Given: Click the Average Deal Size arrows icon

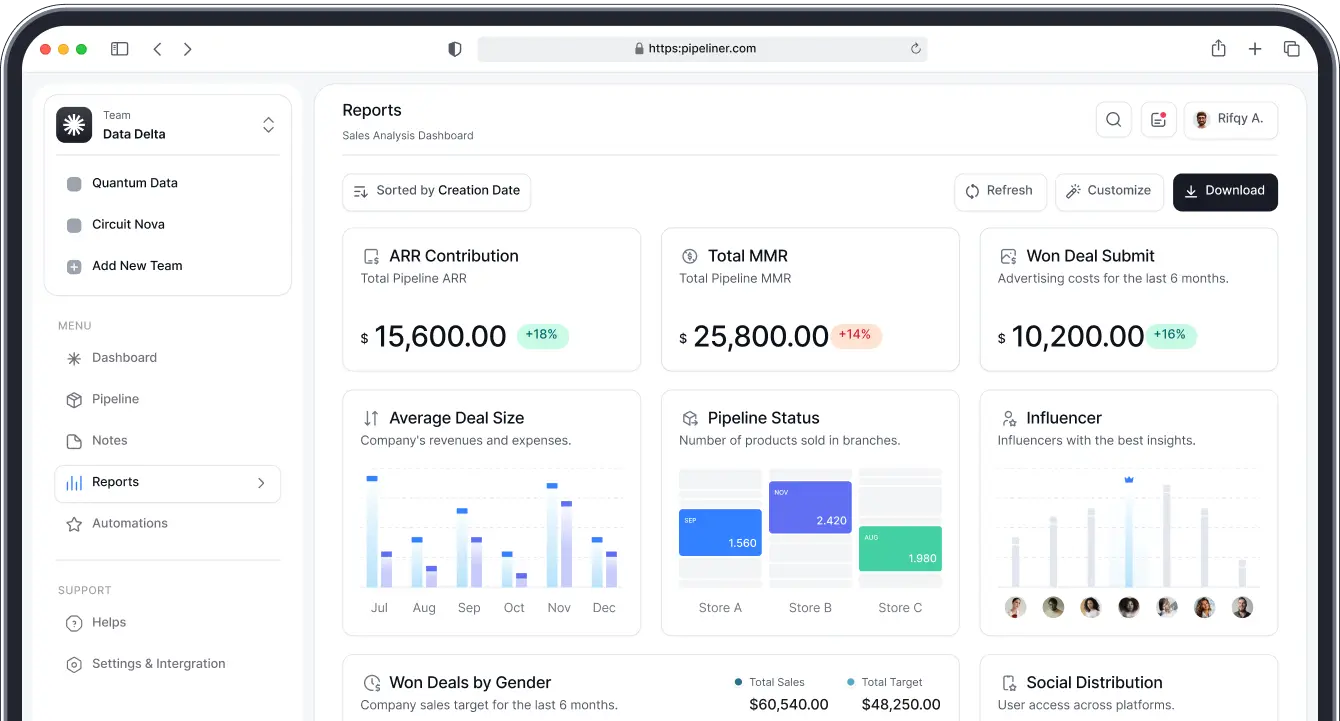Looking at the screenshot, I should click(x=371, y=419).
